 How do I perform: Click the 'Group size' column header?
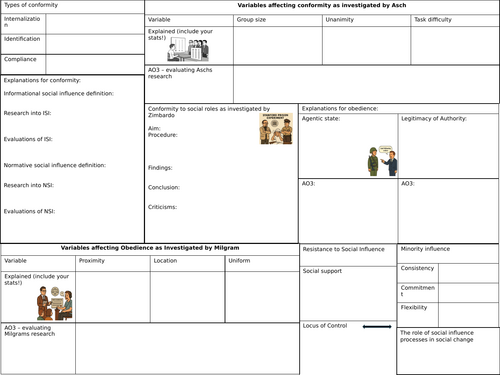click(x=278, y=20)
